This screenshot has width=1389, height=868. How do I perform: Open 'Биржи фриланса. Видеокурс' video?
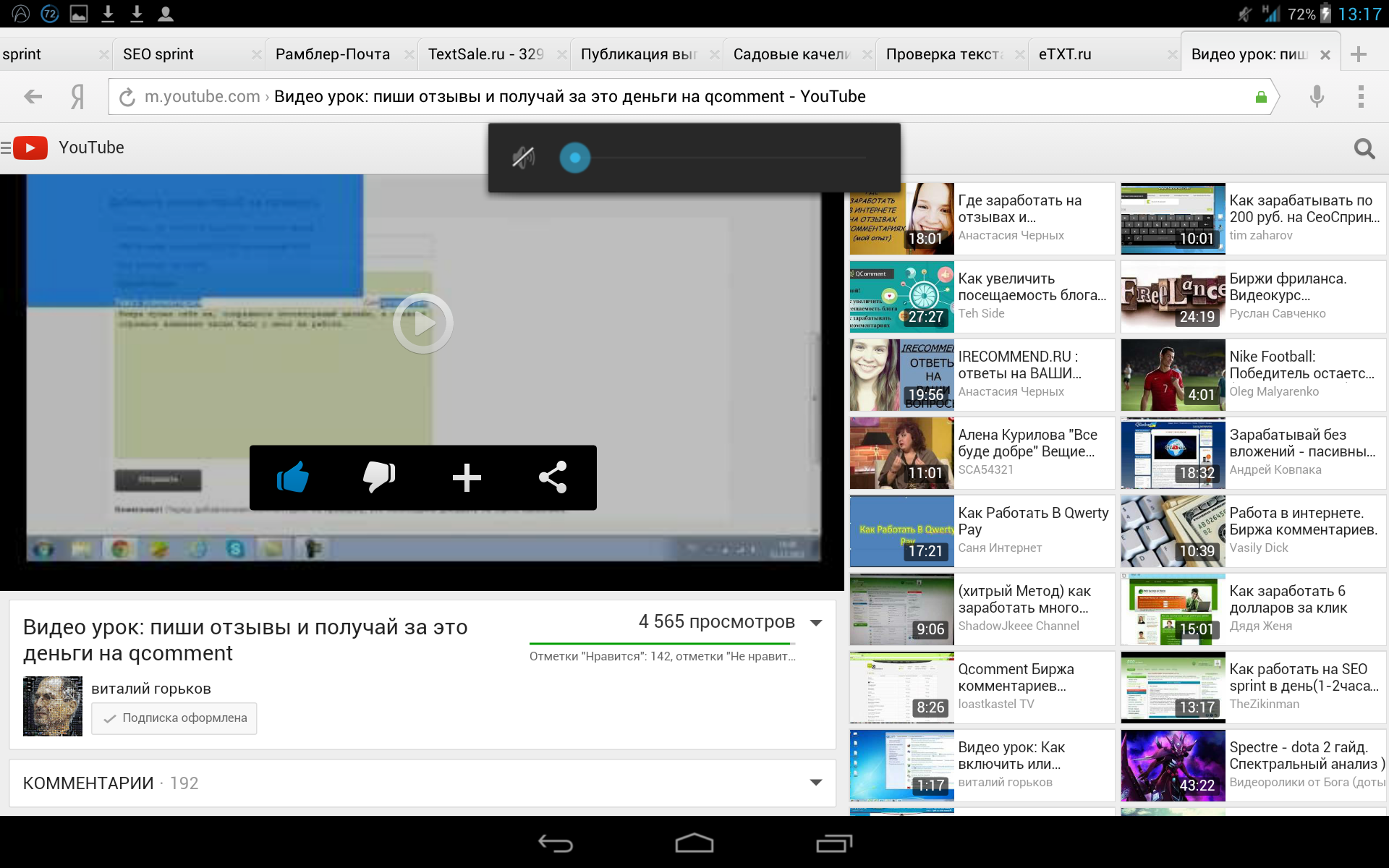pyautogui.click(x=1253, y=297)
